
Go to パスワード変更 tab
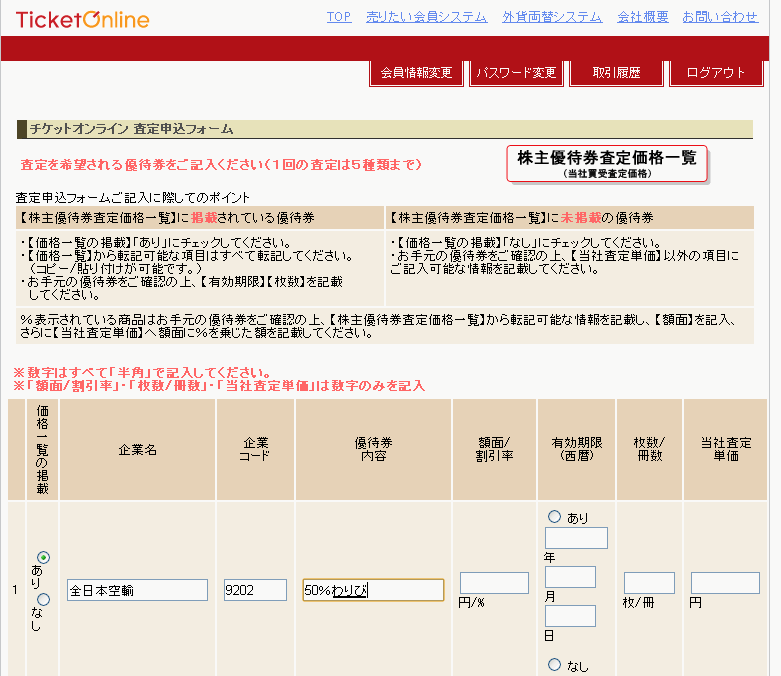[516, 73]
